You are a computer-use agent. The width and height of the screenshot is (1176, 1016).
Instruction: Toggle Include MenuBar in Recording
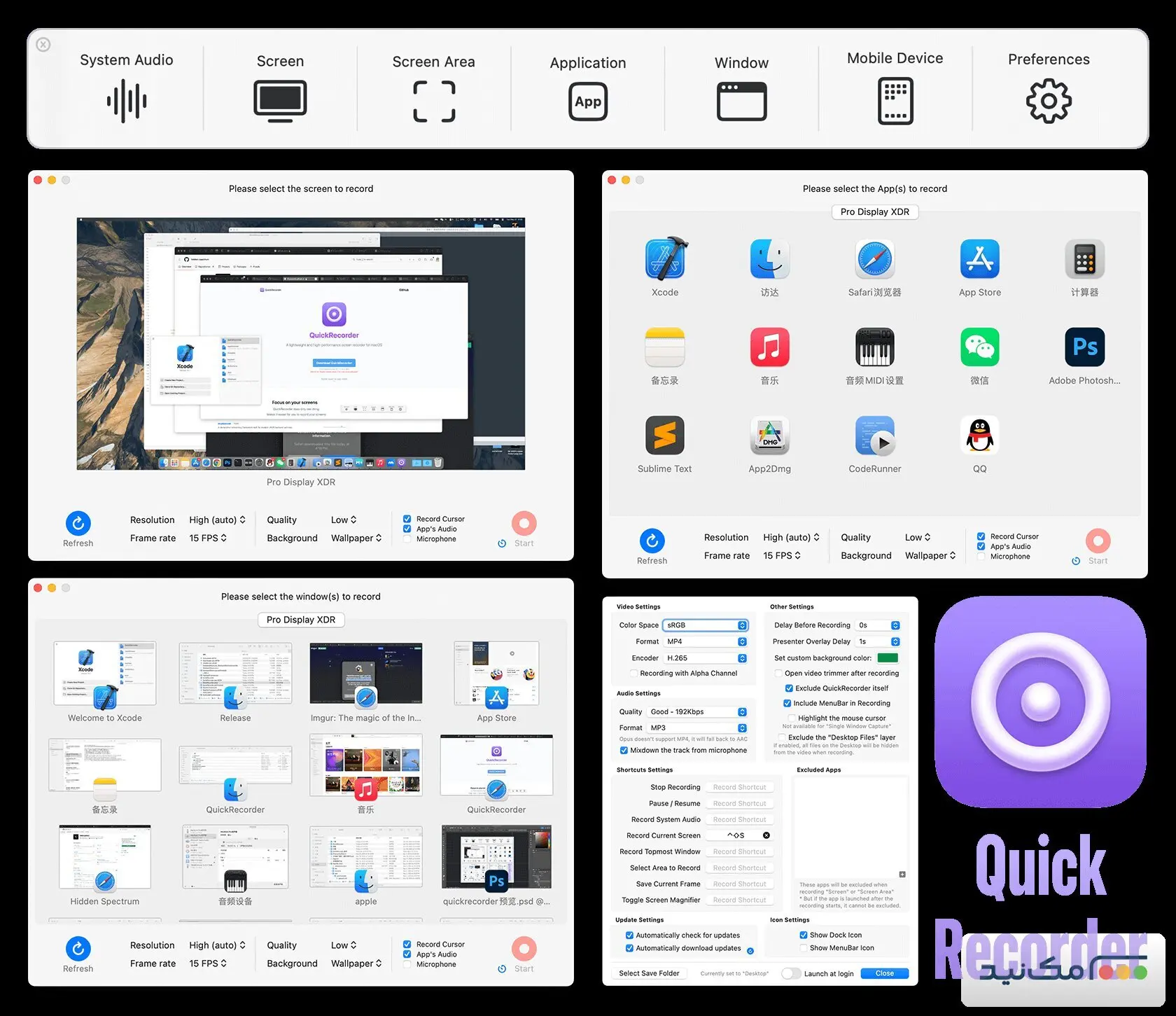789,703
